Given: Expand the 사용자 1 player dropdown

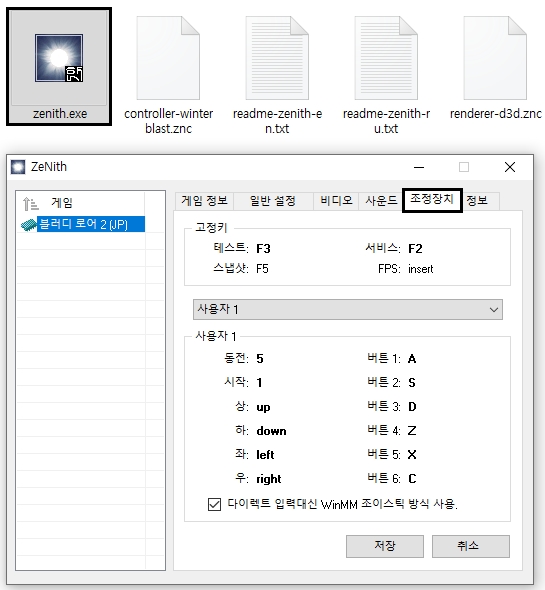Looking at the screenshot, I should (x=348, y=309).
